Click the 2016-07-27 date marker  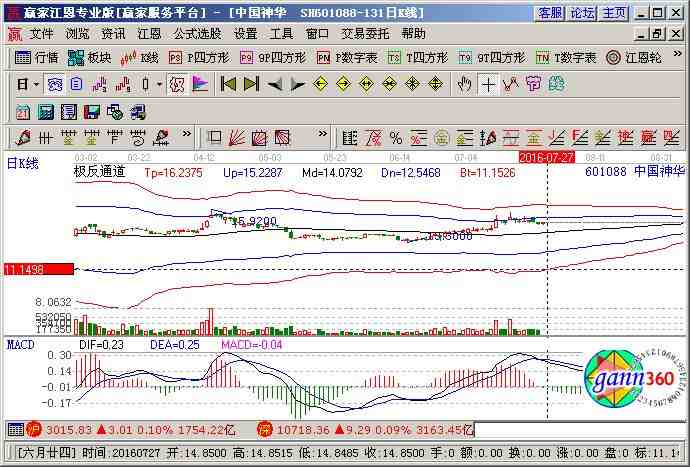547,157
